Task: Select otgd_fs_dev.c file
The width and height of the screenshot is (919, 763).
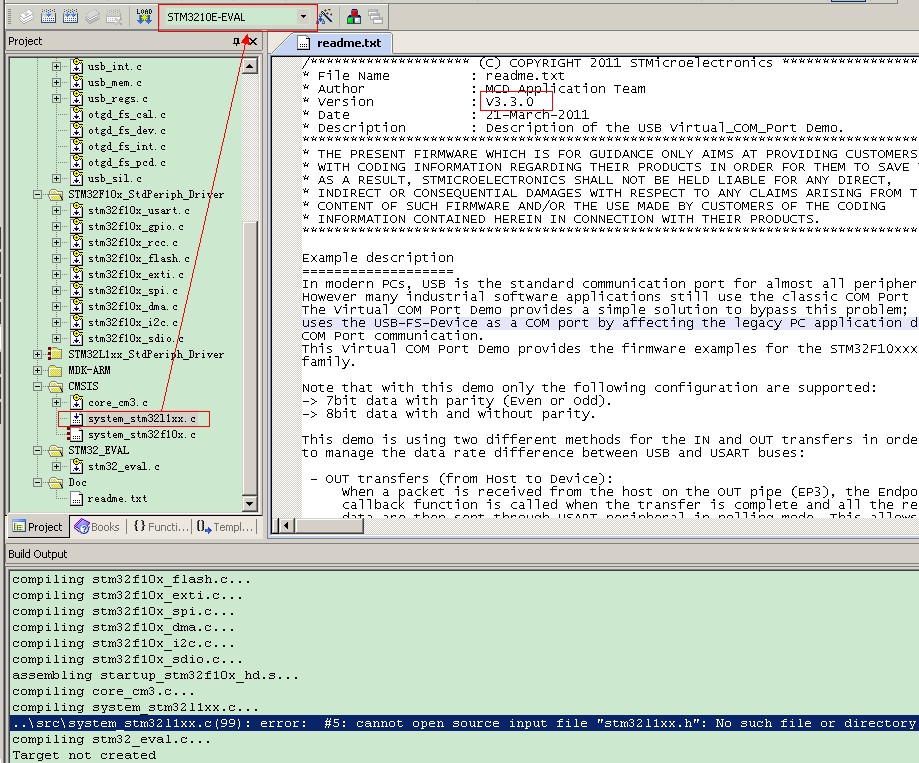Action: (127, 130)
